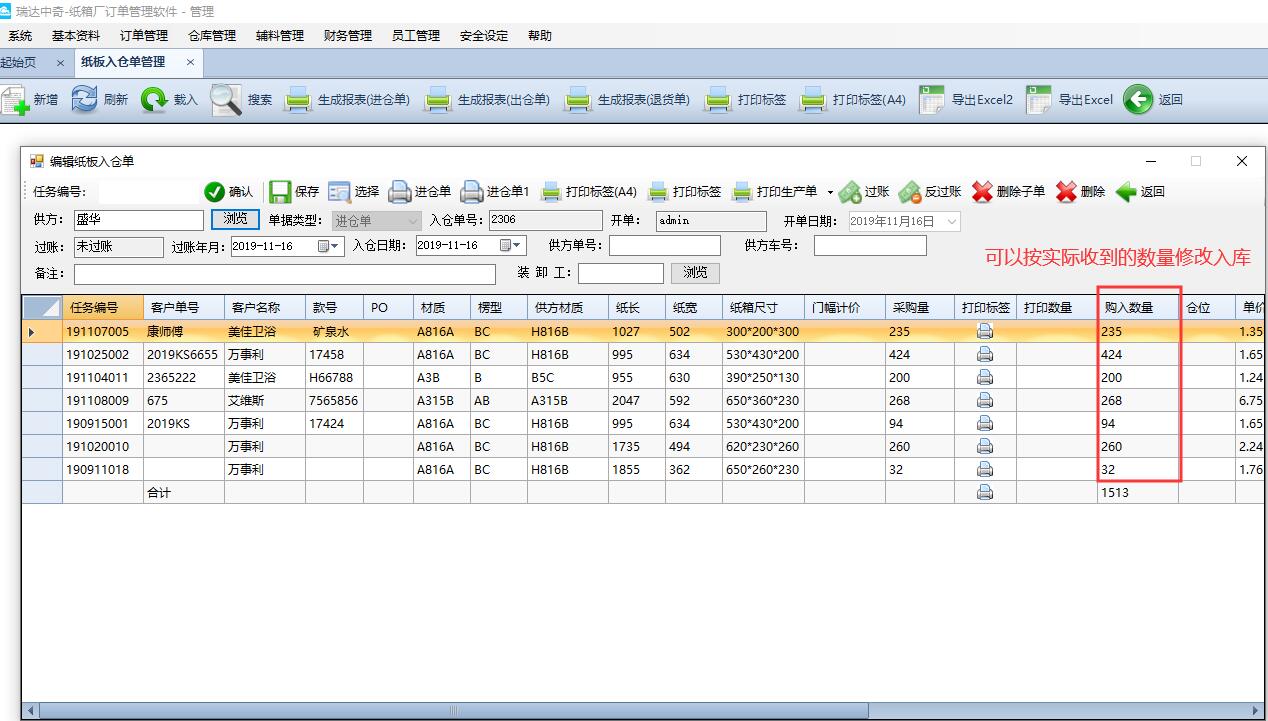Screen dimensions: 1268x721
Task: Print label for task 191025002 row
Action: coord(985,354)
